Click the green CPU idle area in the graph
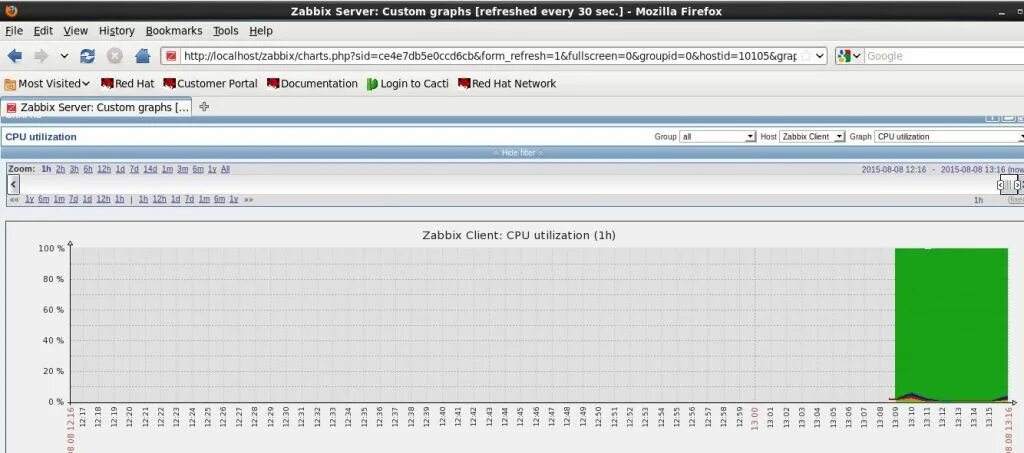The image size is (1024, 453). click(951, 320)
